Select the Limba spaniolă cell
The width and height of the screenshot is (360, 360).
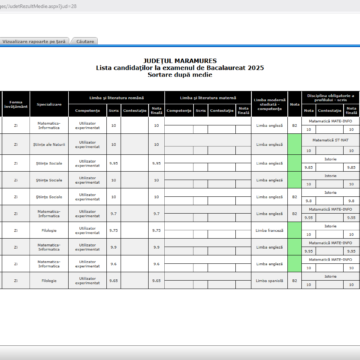pos(270,281)
